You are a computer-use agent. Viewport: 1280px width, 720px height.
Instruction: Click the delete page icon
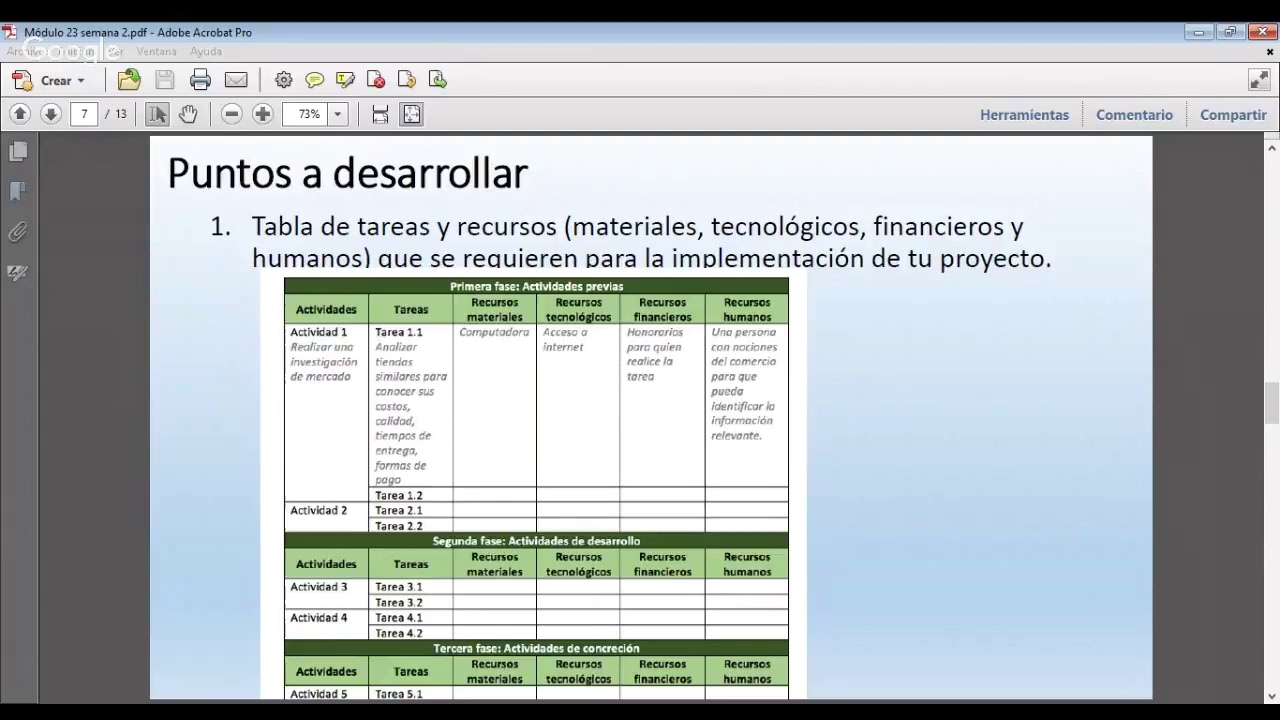pos(376,80)
